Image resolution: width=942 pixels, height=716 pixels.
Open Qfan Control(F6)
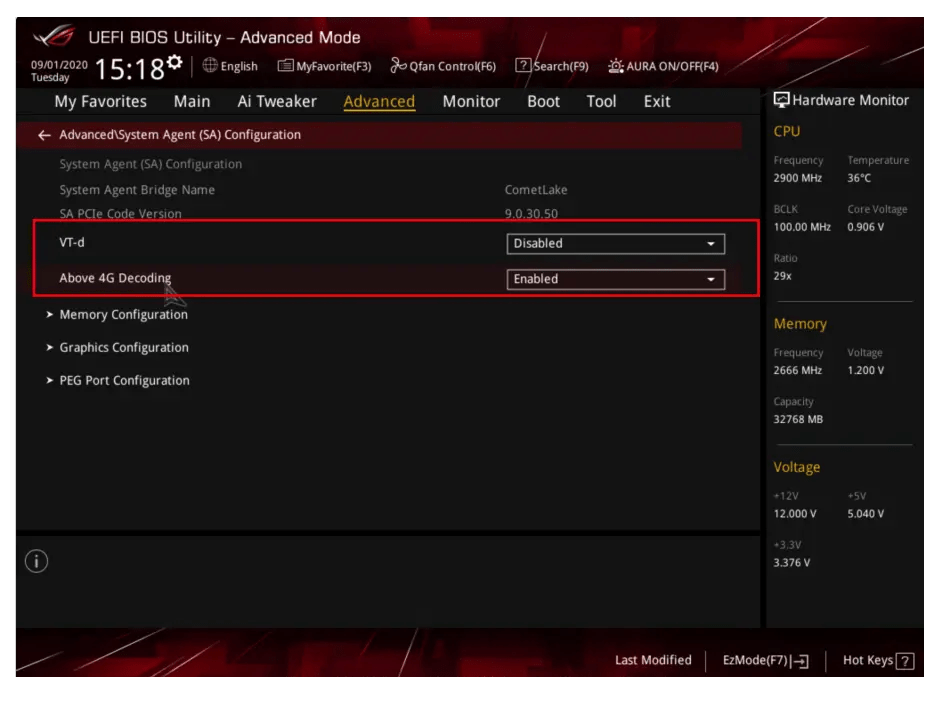tap(443, 66)
